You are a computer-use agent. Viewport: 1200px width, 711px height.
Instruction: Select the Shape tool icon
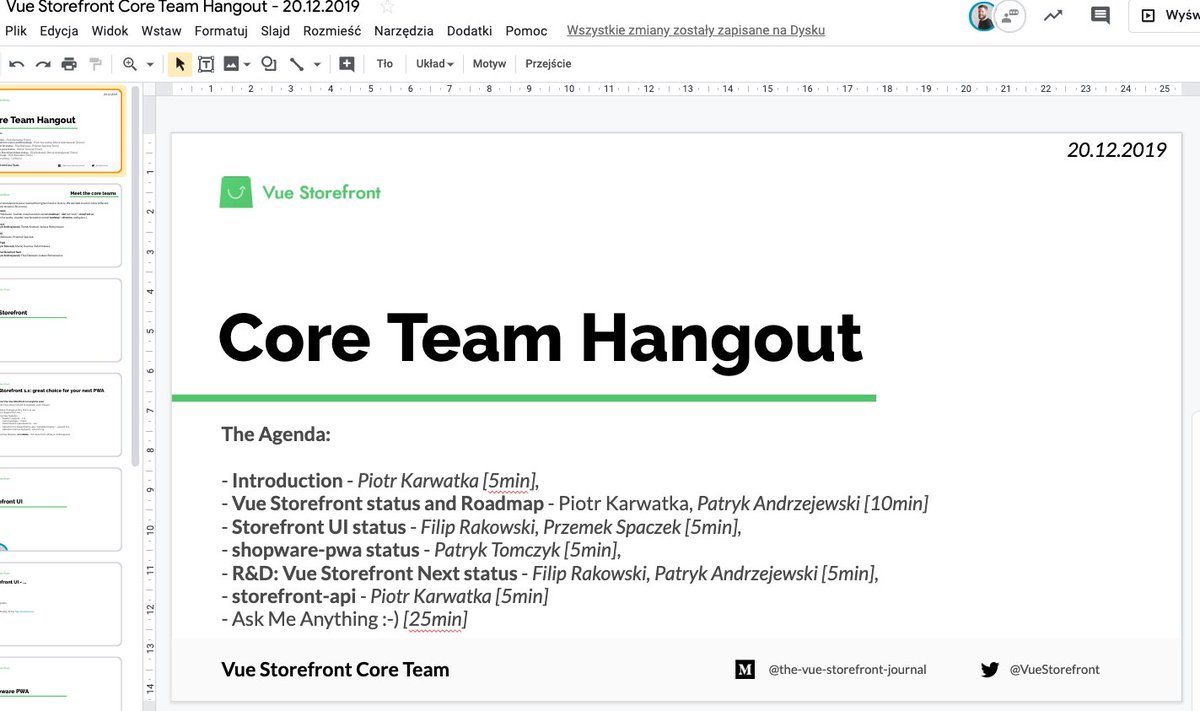[268, 64]
